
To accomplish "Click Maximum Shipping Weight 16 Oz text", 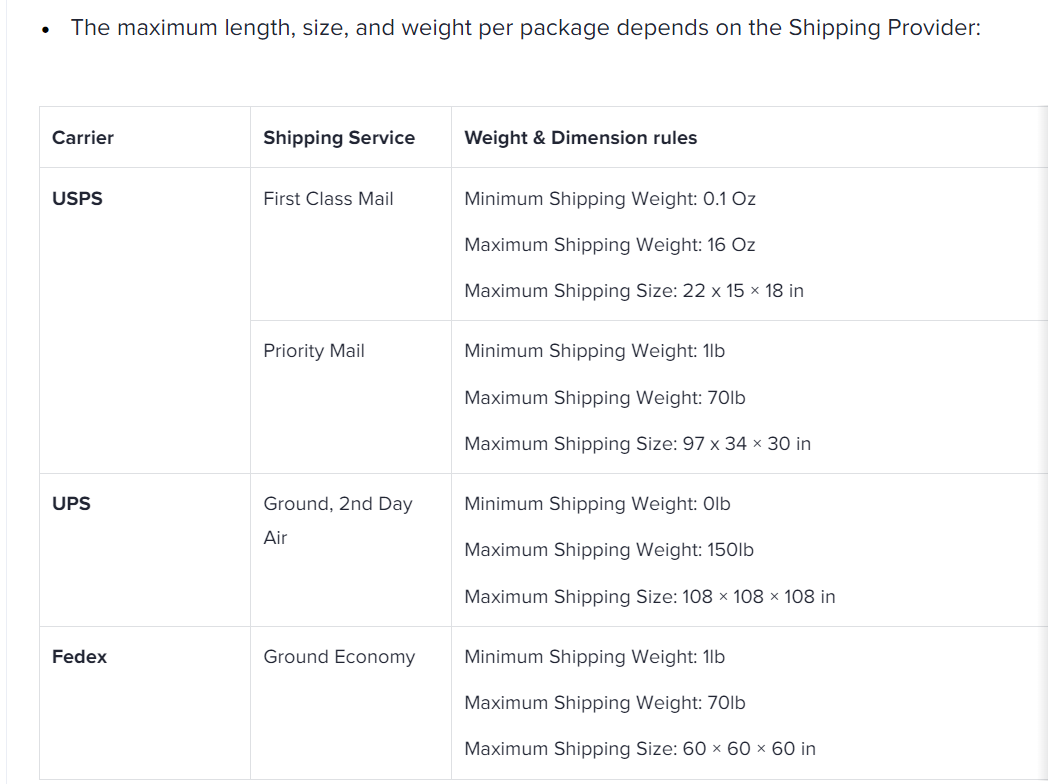I will pyautogui.click(x=610, y=245).
